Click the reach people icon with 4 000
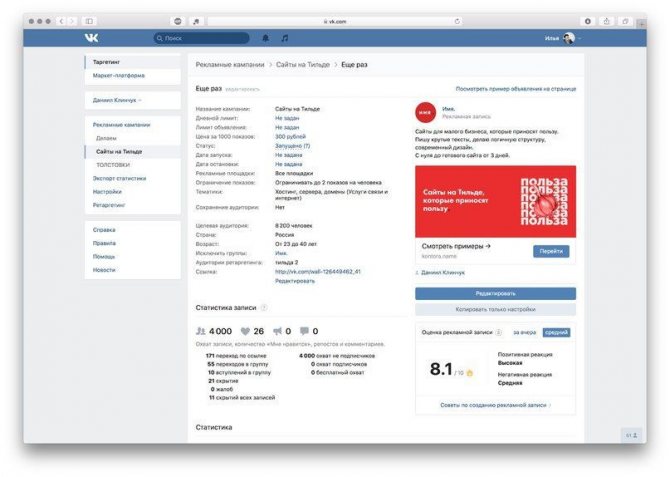Image resolution: width=670 pixels, height=477 pixels. tap(200, 331)
